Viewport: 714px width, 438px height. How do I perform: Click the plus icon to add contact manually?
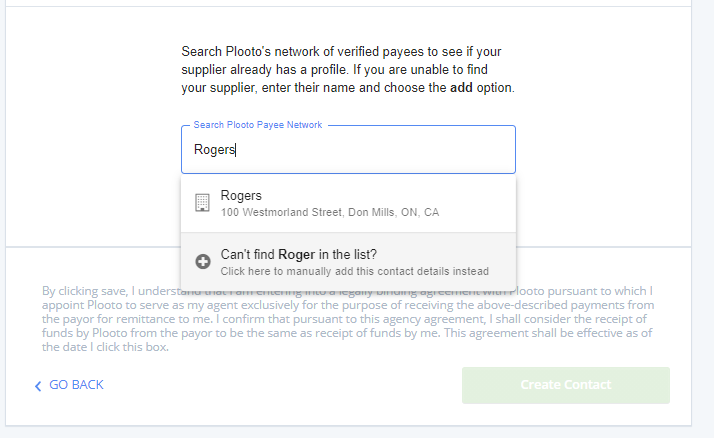tap(202, 262)
